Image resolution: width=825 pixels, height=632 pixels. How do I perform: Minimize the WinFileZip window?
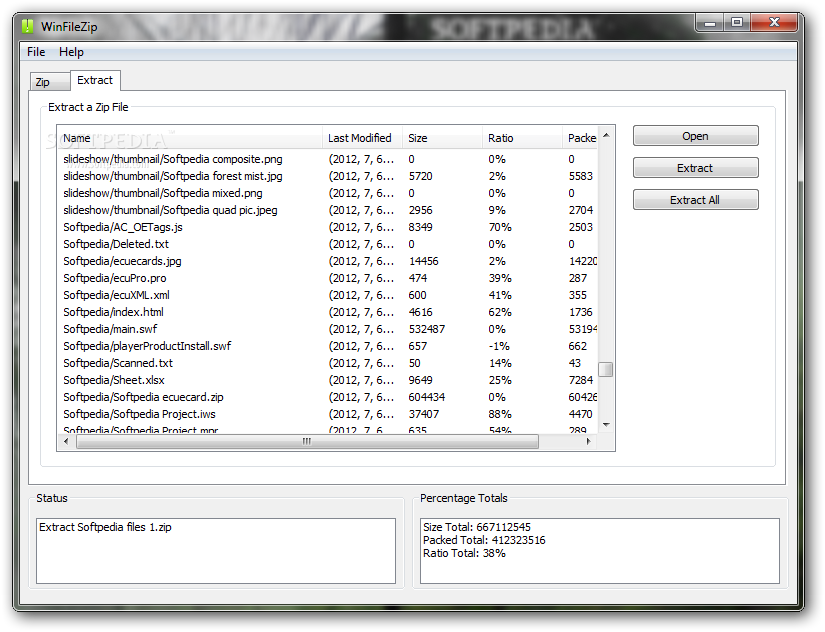pyautogui.click(x=710, y=23)
